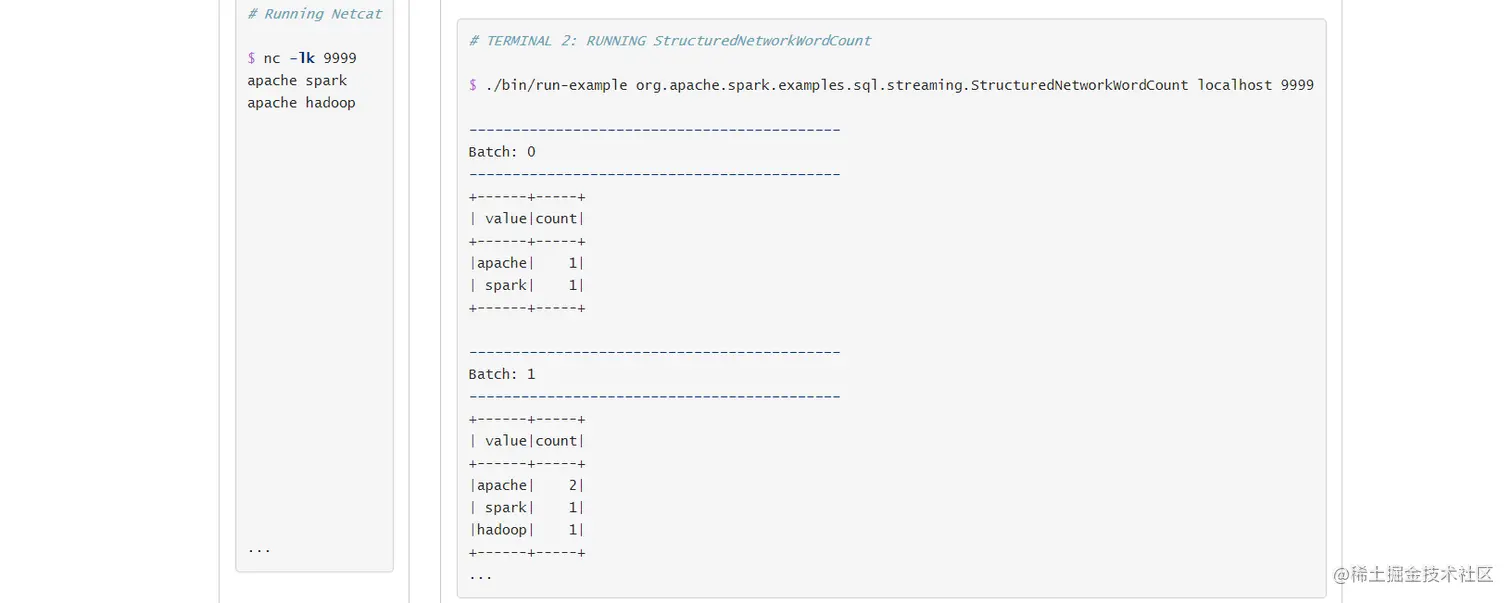The width and height of the screenshot is (1512, 603).
Task: Click the value|count header in Batch 1
Action: pyautogui.click(x=527, y=441)
